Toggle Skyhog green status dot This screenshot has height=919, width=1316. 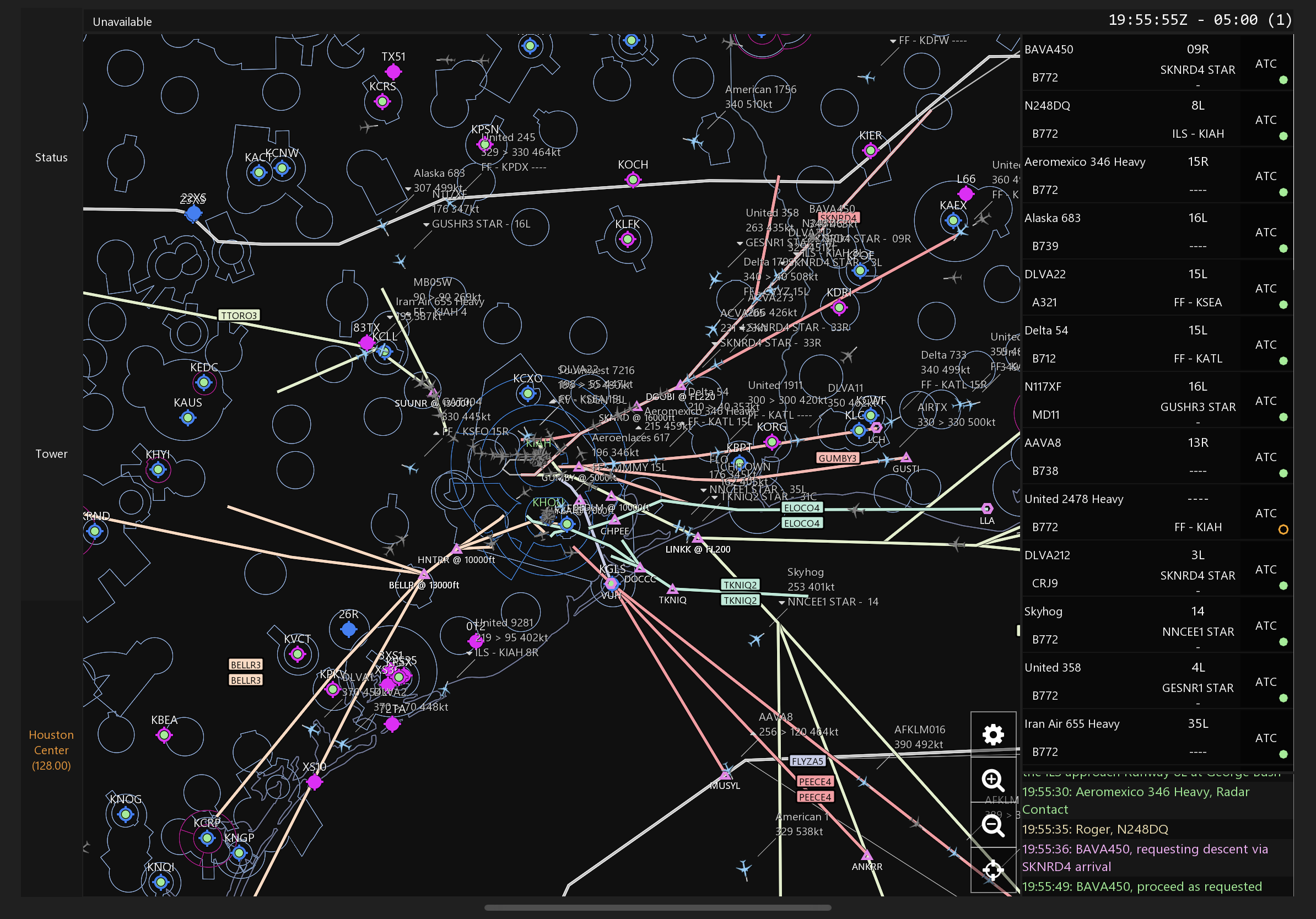[1283, 642]
